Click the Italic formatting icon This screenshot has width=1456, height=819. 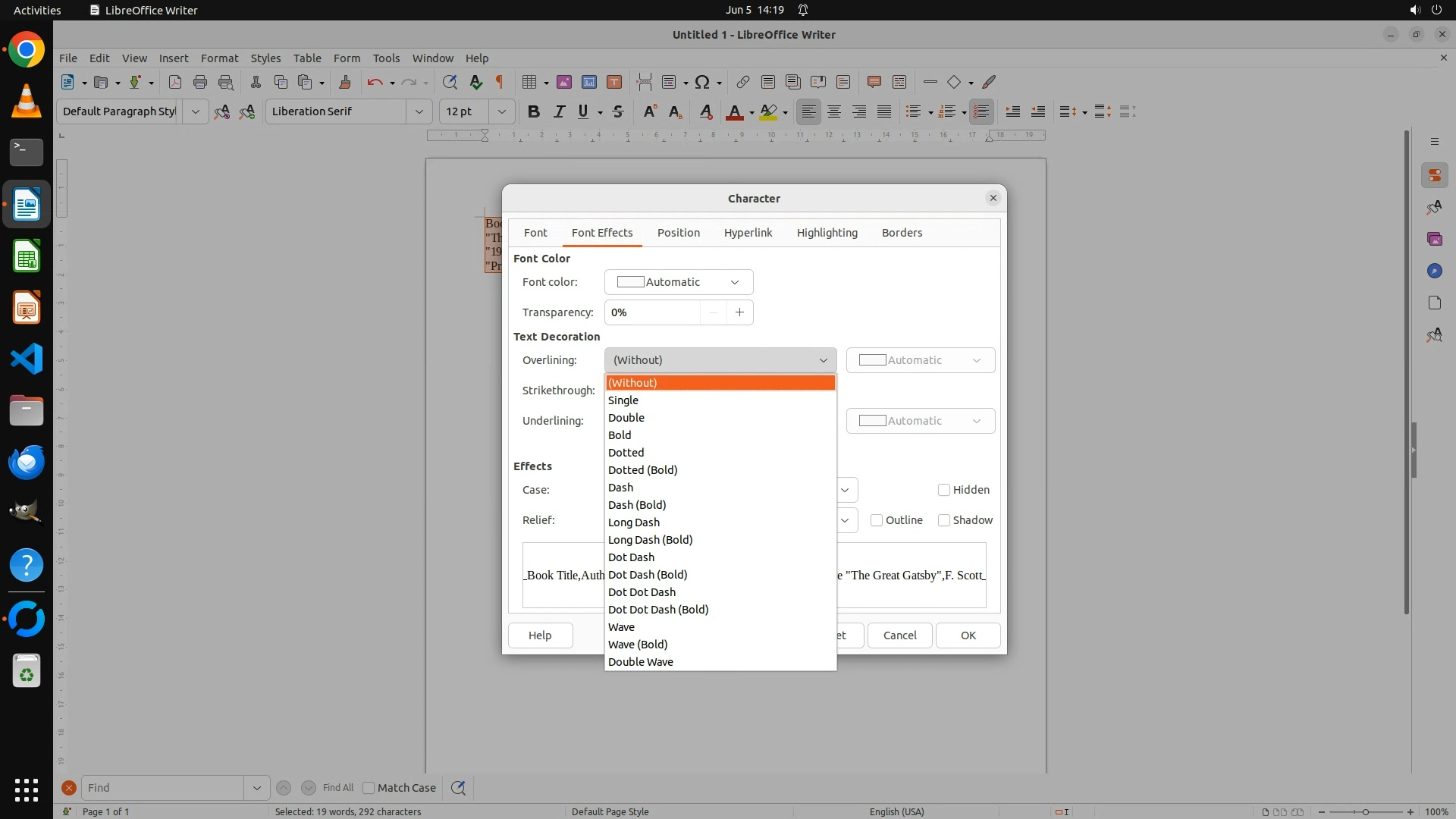[x=559, y=111]
